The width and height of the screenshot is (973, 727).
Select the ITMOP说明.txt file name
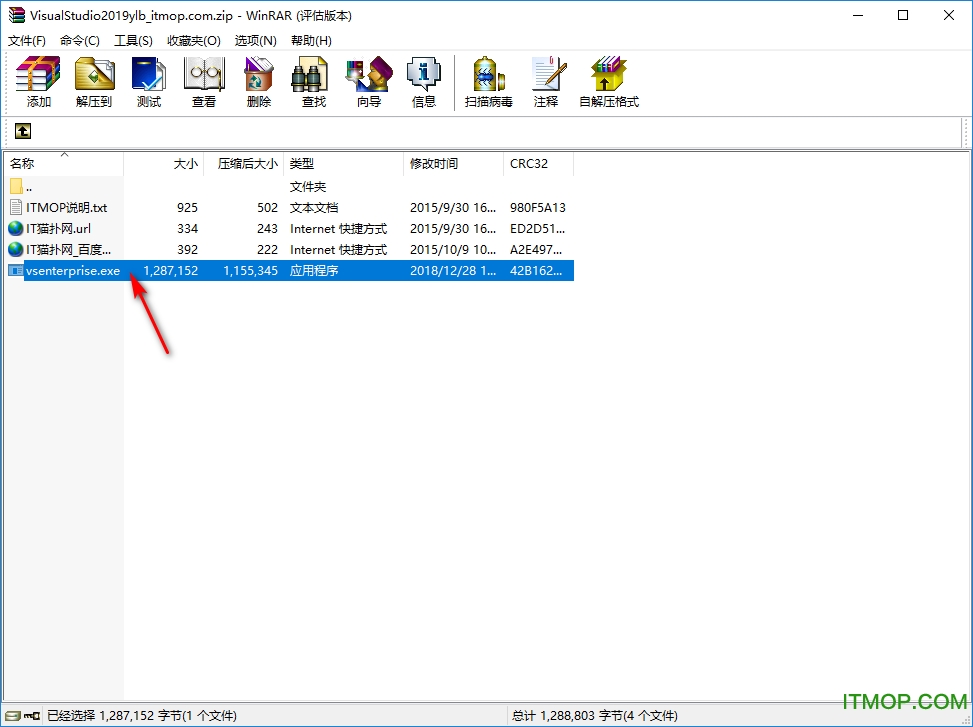click(66, 207)
